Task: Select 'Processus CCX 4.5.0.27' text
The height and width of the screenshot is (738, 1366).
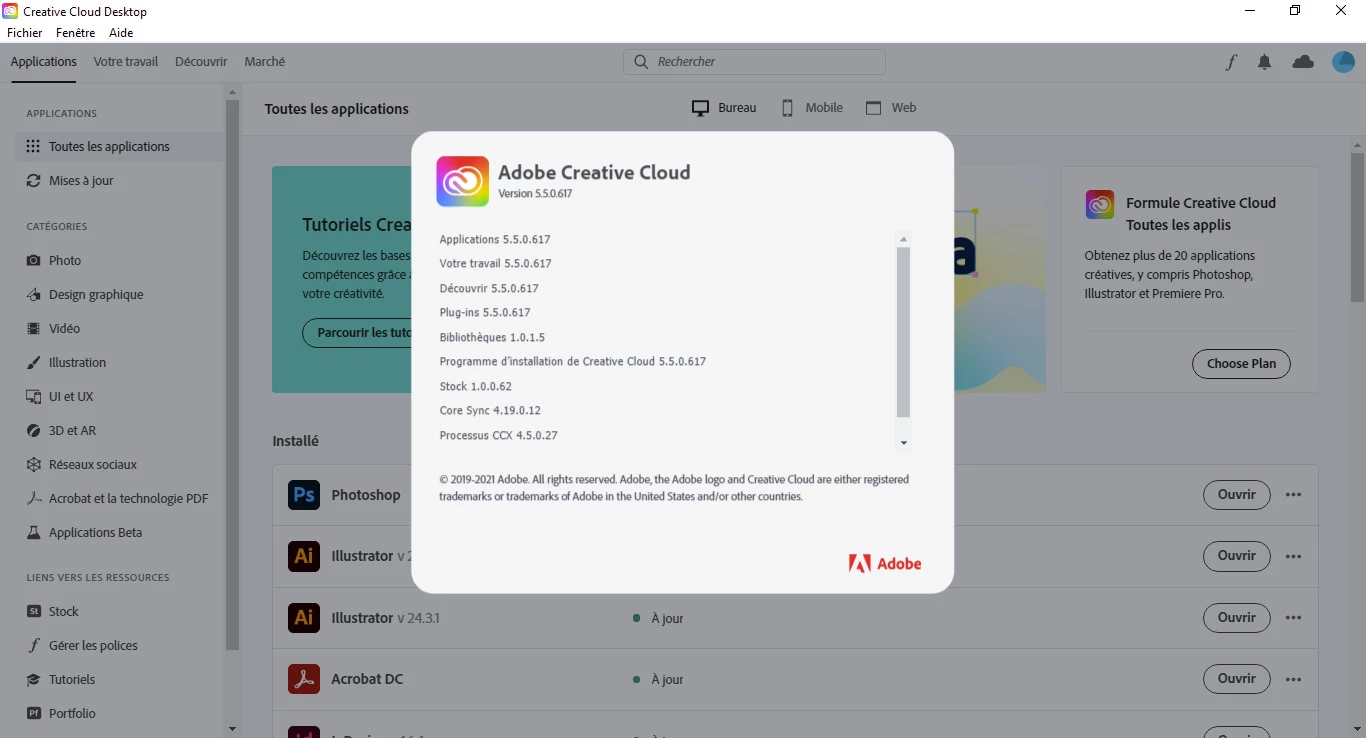Action: (499, 436)
